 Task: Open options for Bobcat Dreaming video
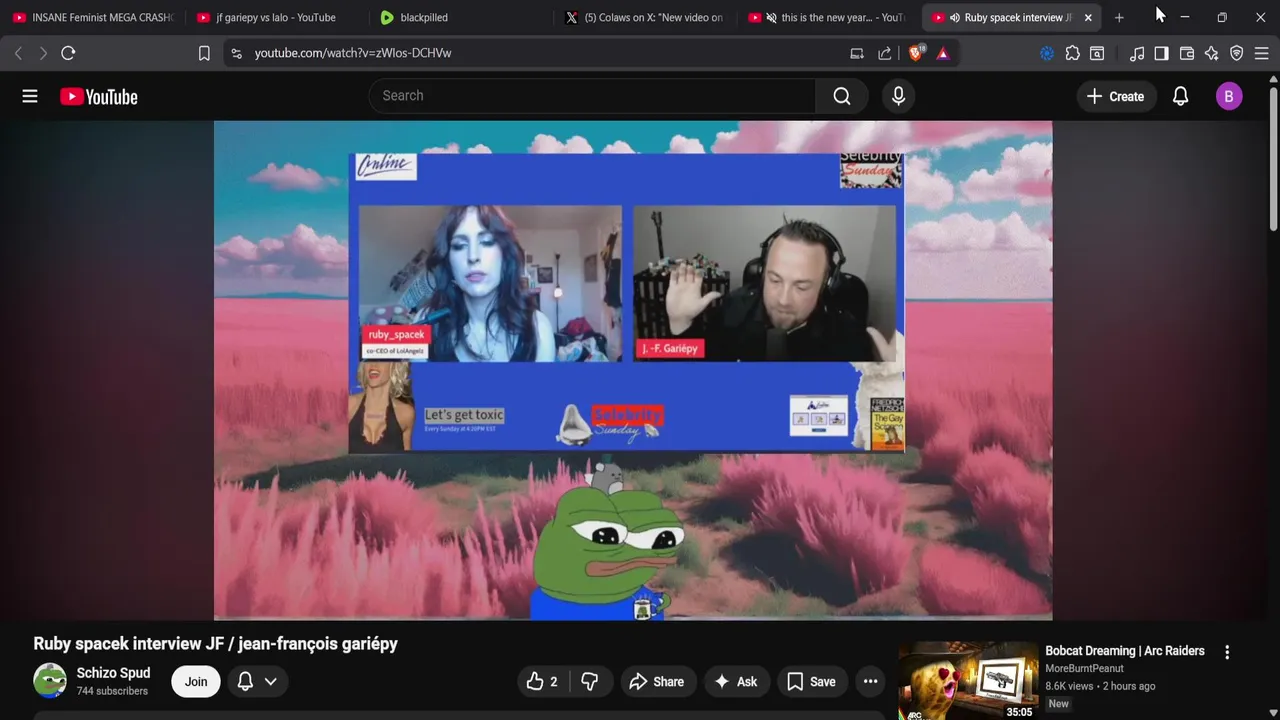[x=1227, y=652]
